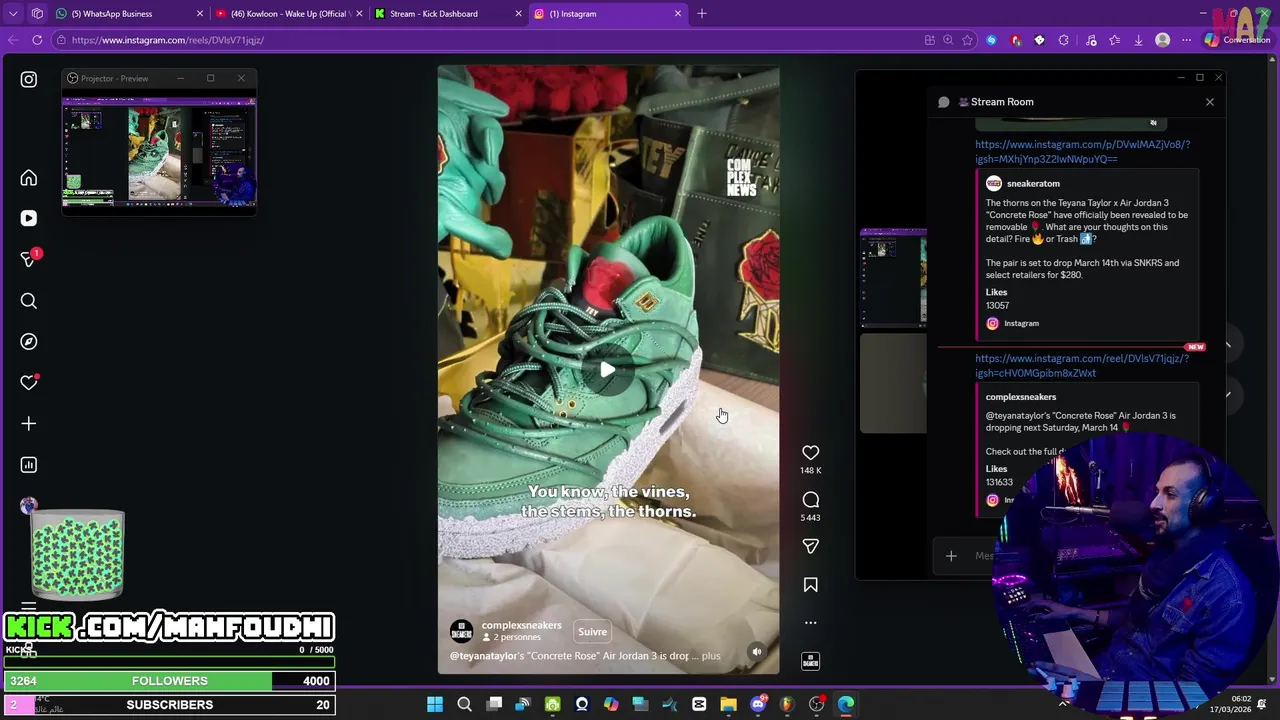This screenshot has height=720, width=1280.
Task: Open complexsneakers avatar on reel
Action: pyautogui.click(x=461, y=631)
